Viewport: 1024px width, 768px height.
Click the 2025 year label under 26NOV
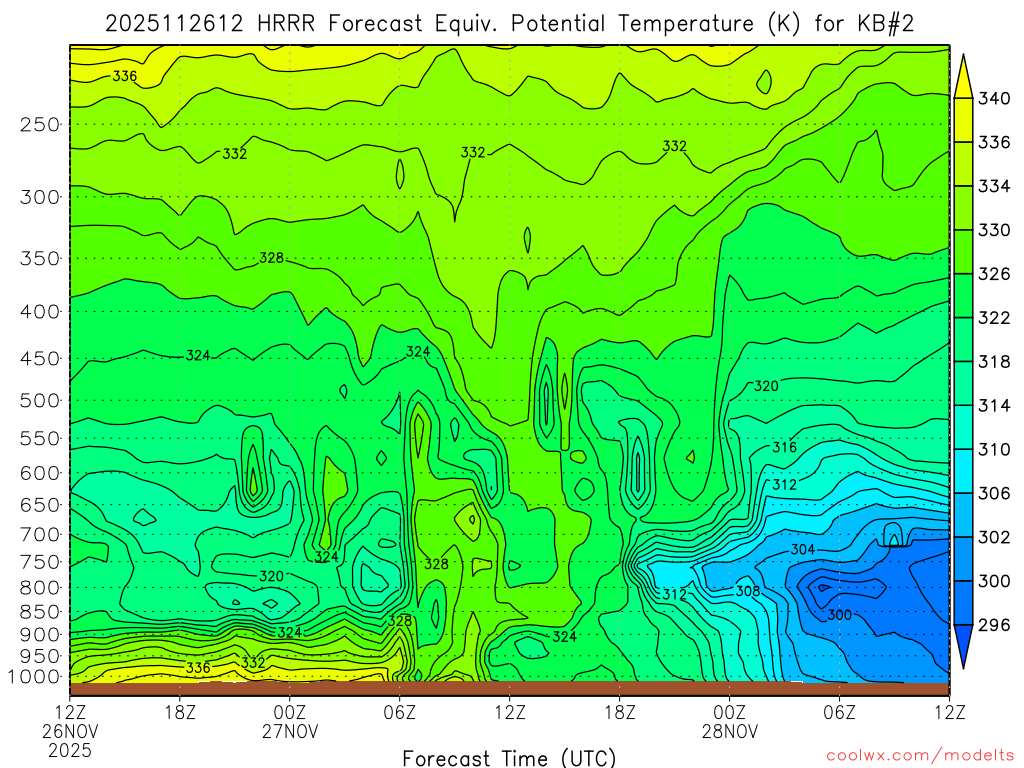tap(70, 750)
